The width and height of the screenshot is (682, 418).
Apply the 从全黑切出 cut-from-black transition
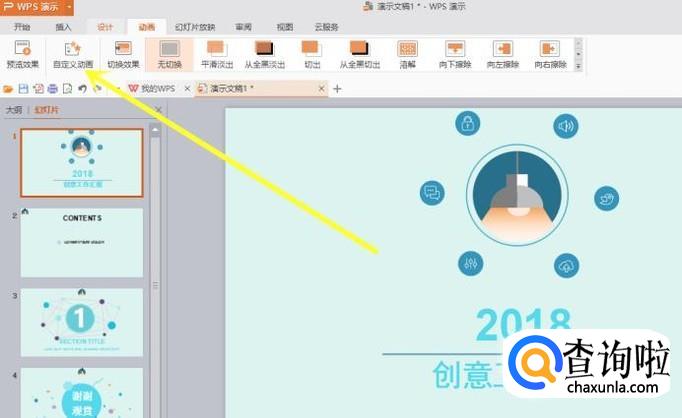[x=360, y=55]
